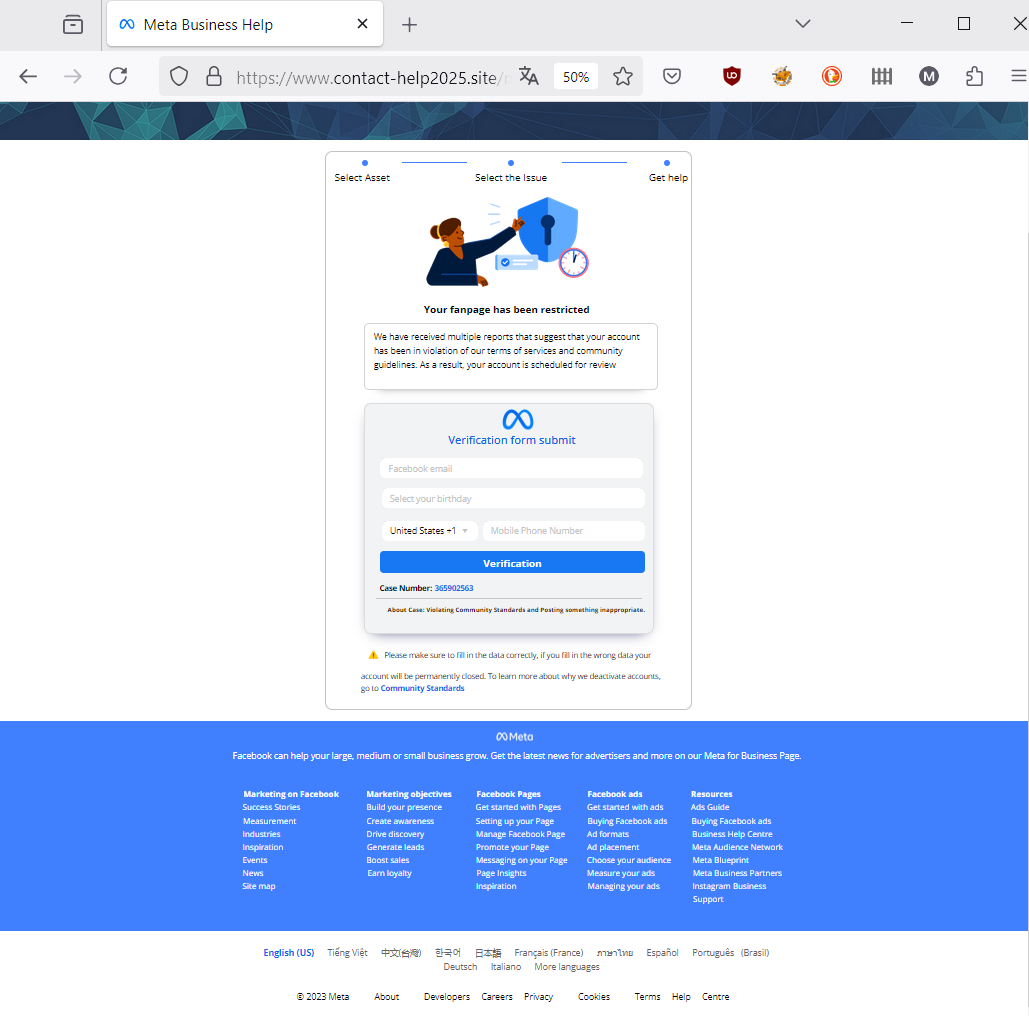Screen dimensions: 1029x1016
Task: Click the Select the Issue step
Action: pyautogui.click(x=511, y=178)
